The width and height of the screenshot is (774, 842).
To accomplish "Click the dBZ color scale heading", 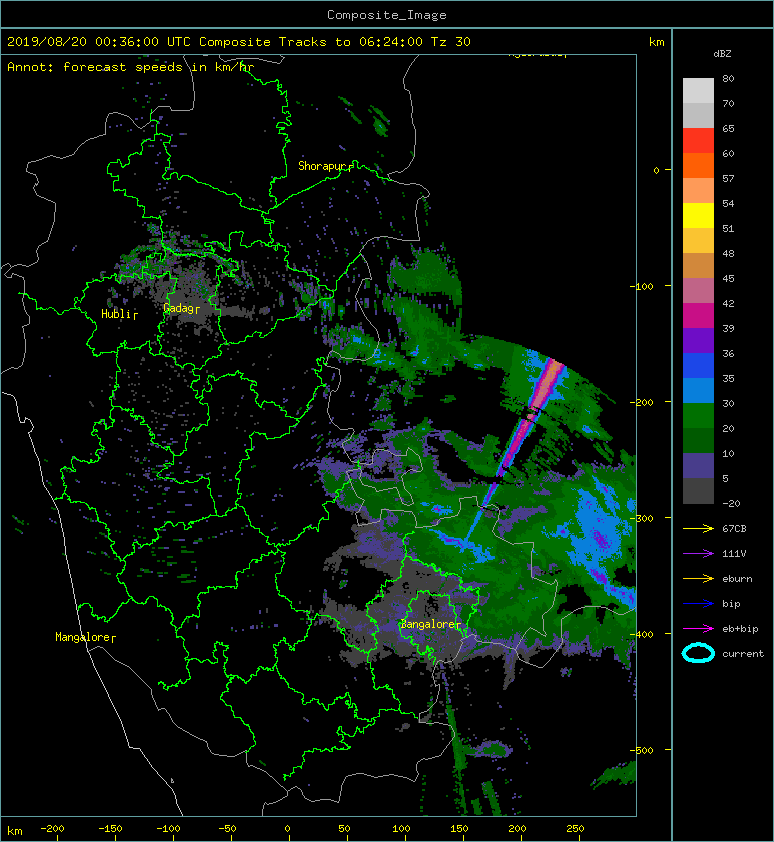I will coord(722,54).
